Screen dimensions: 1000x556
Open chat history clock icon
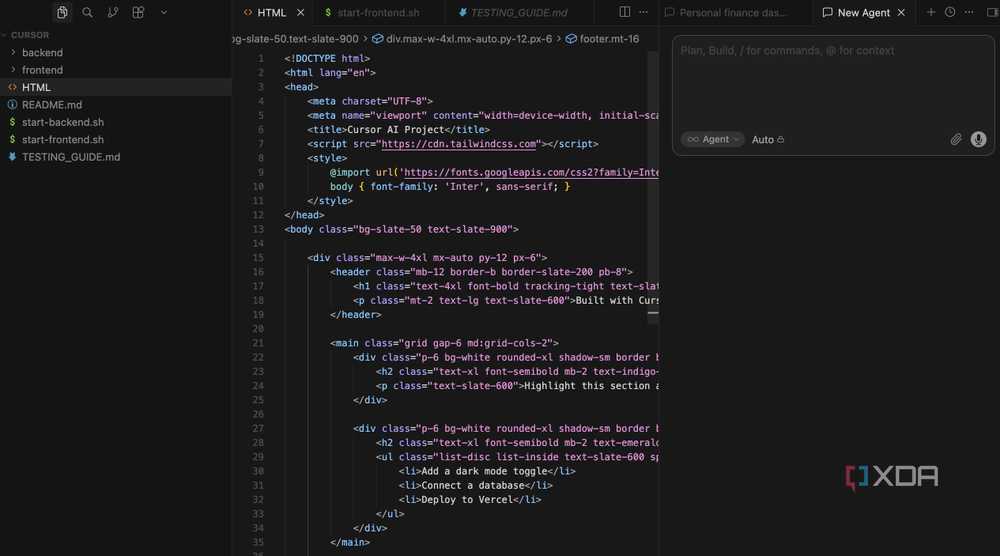[950, 12]
